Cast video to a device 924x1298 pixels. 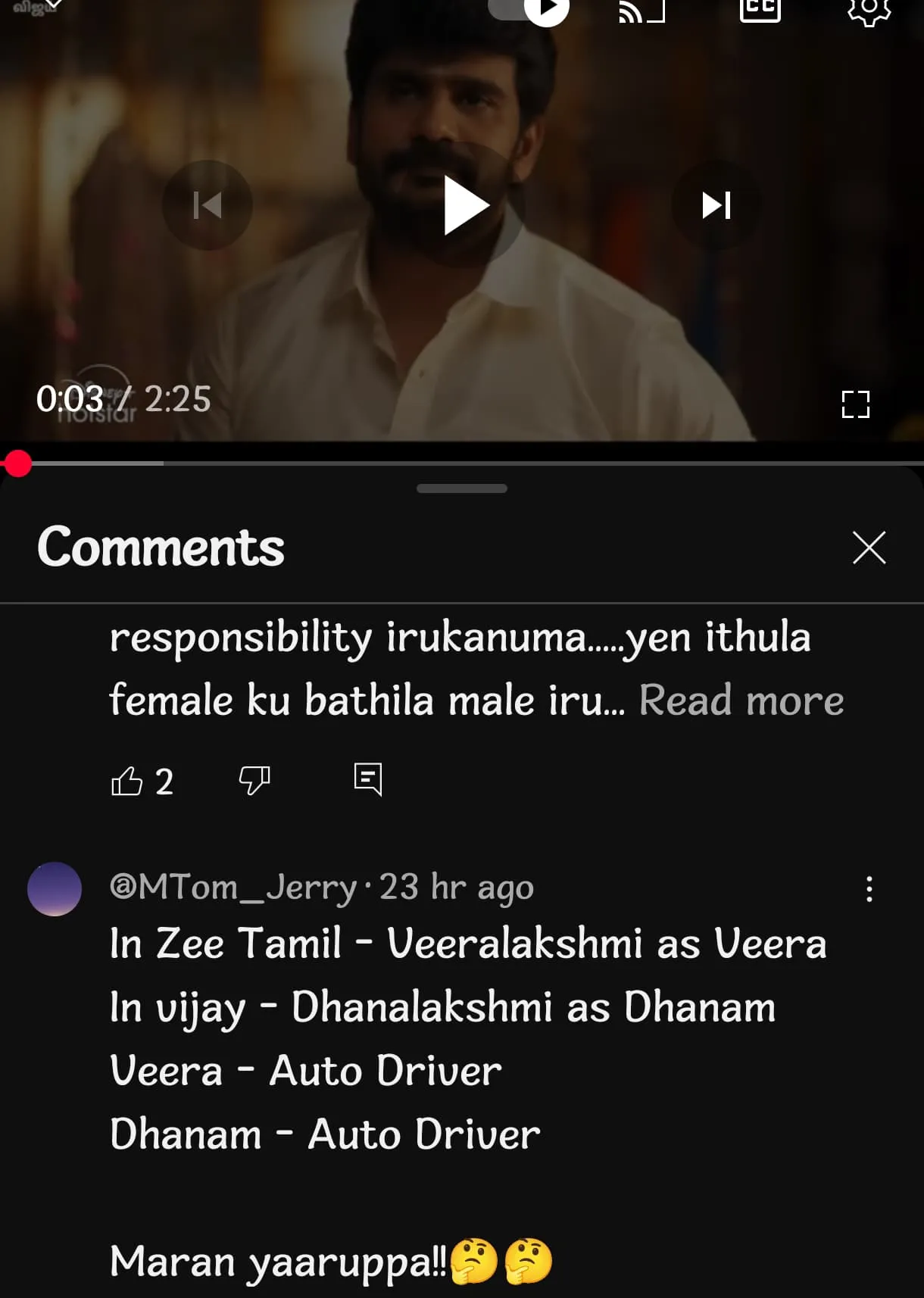[x=641, y=9]
